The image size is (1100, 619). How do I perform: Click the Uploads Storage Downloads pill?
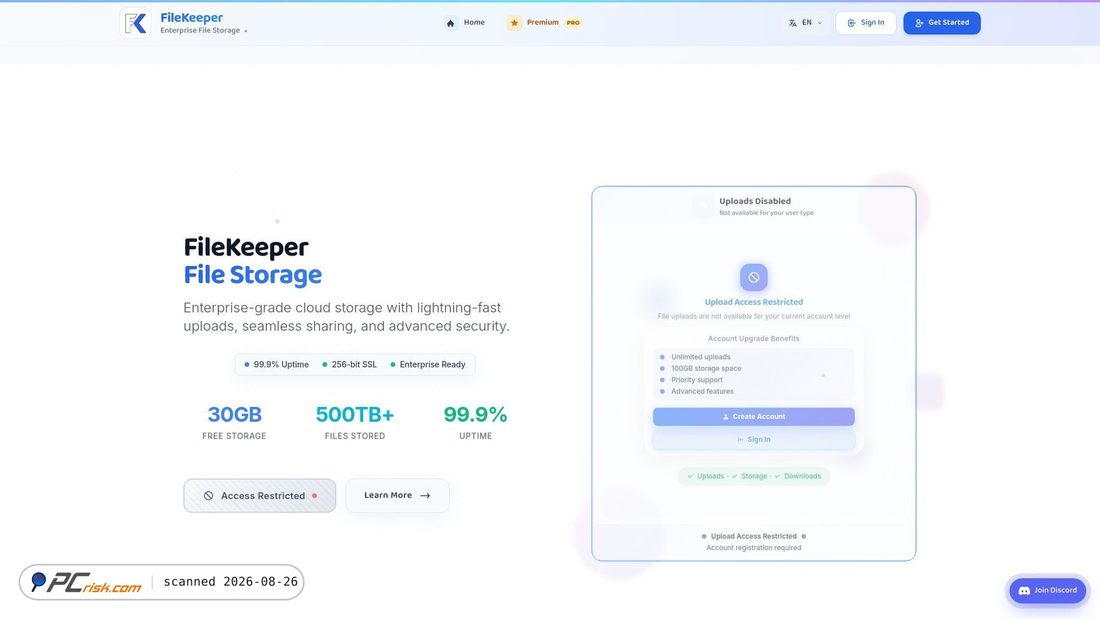pos(753,476)
